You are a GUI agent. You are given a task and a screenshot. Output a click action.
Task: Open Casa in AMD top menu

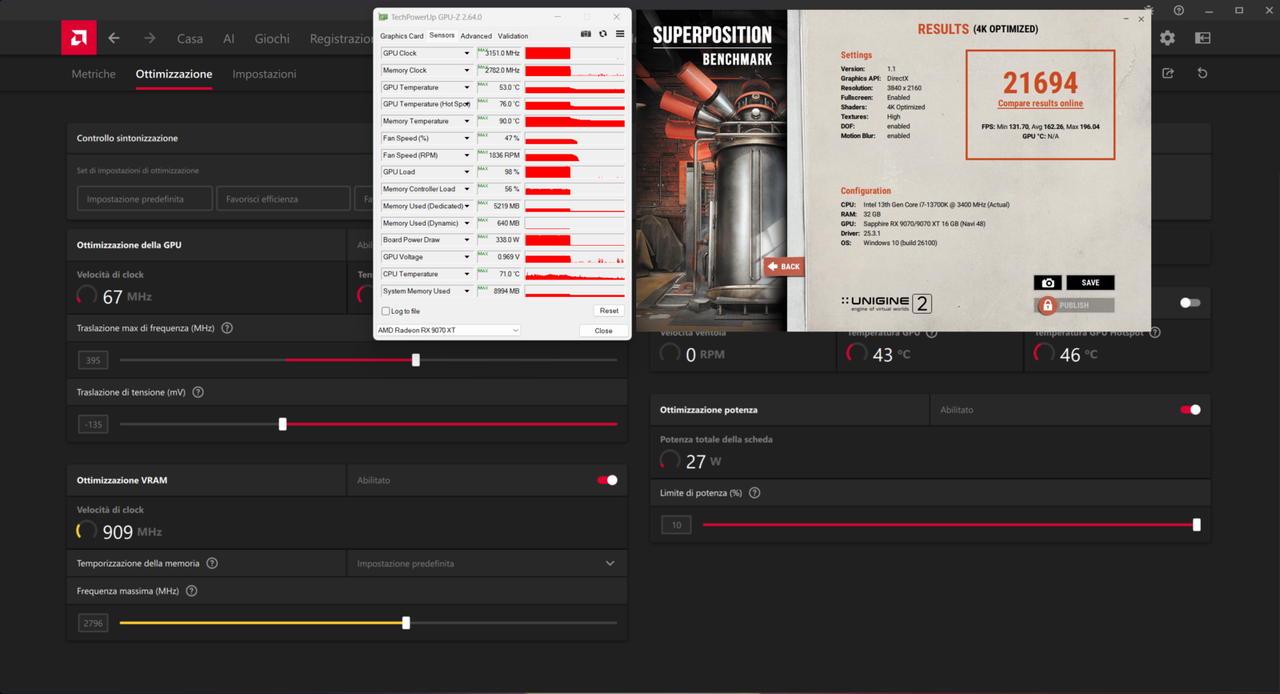point(190,39)
